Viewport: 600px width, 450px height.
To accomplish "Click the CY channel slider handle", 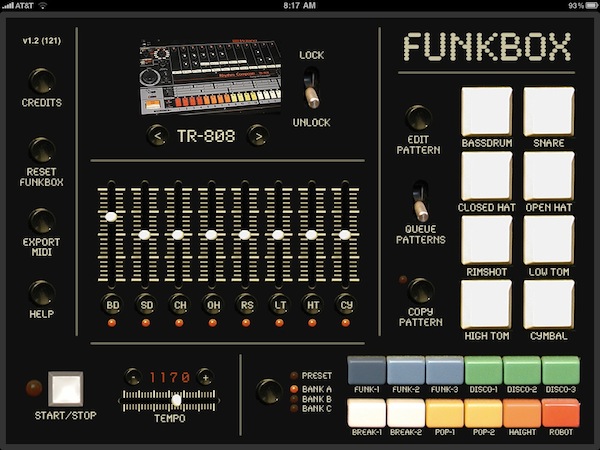I will [x=345, y=235].
